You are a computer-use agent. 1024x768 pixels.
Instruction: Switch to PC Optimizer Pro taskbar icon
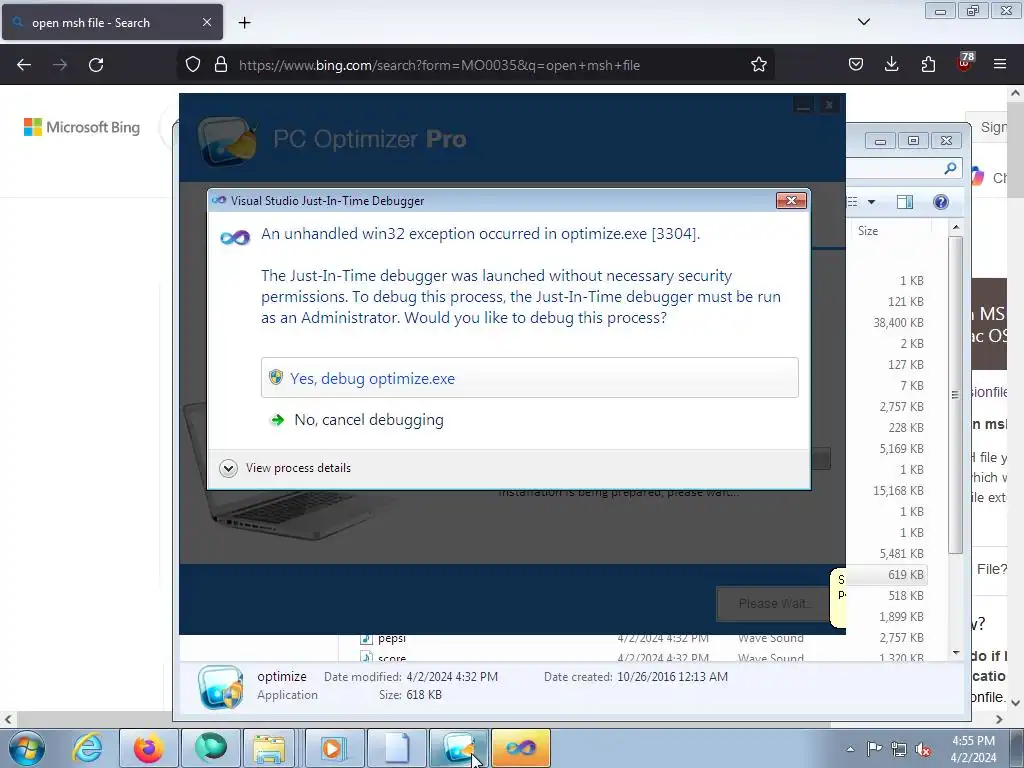point(458,748)
